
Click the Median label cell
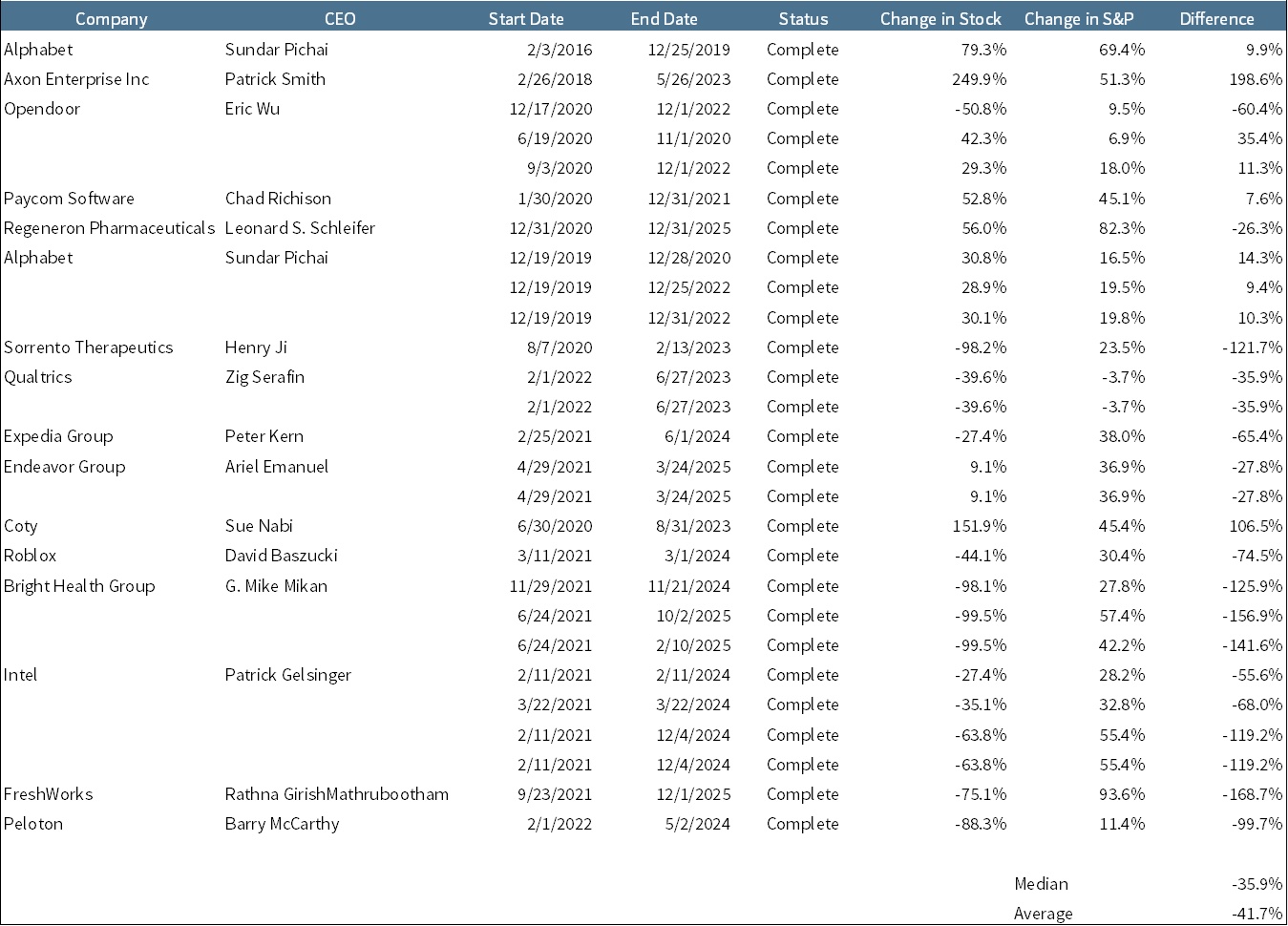click(x=1041, y=884)
